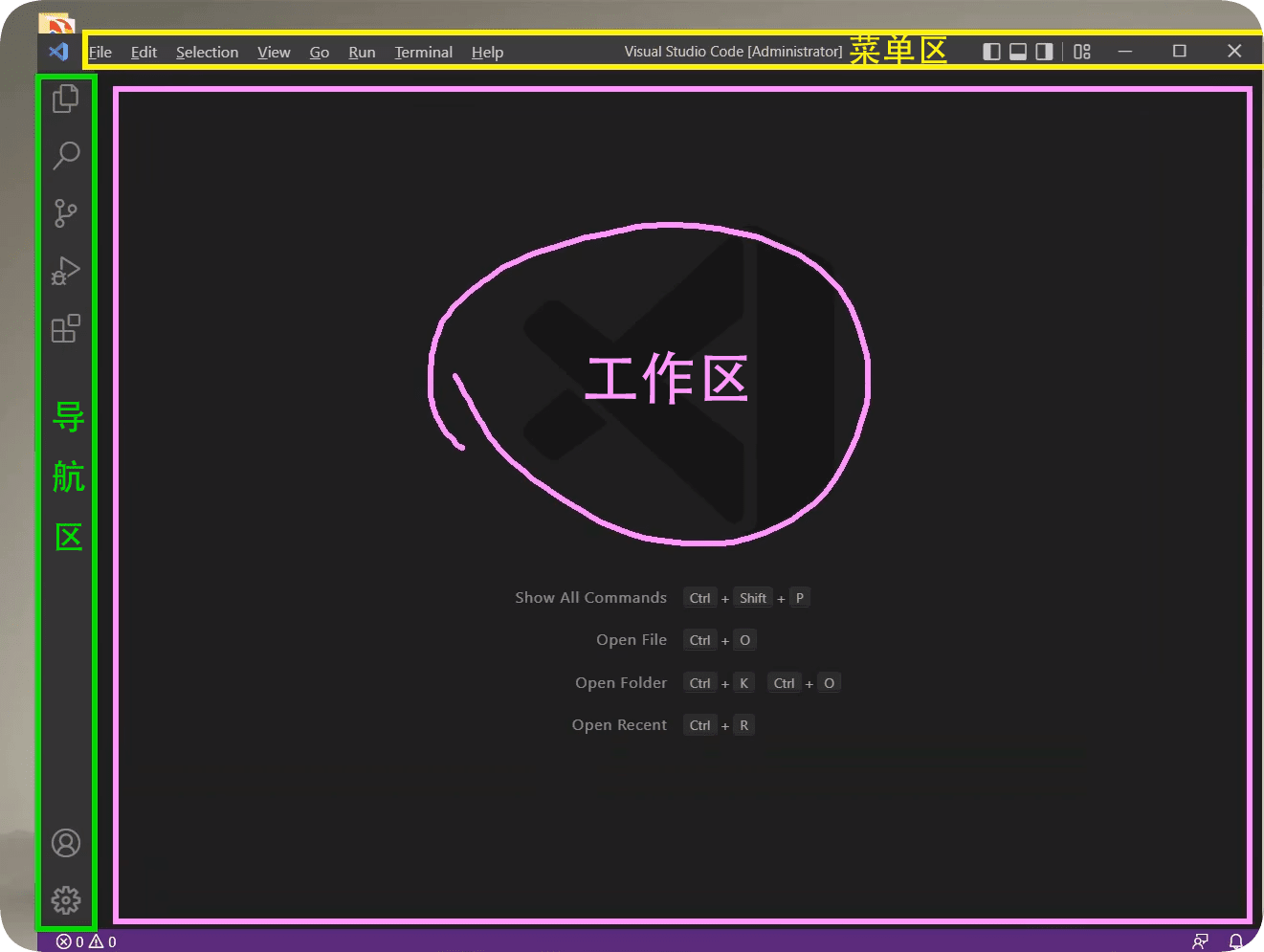1264x952 pixels.
Task: Open the File menu
Action: coord(100,52)
